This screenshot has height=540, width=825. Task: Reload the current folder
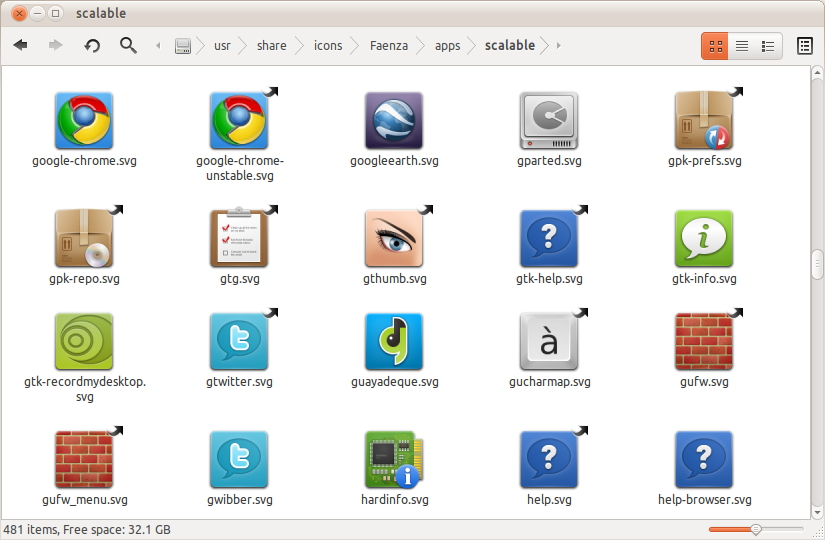click(92, 45)
